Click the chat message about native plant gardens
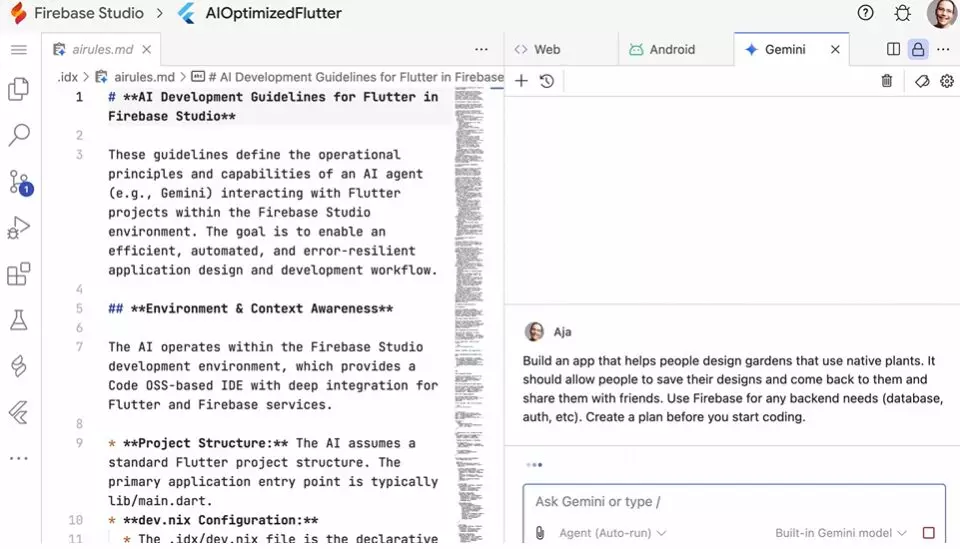Screen dimensions: 960x549 tap(732, 389)
